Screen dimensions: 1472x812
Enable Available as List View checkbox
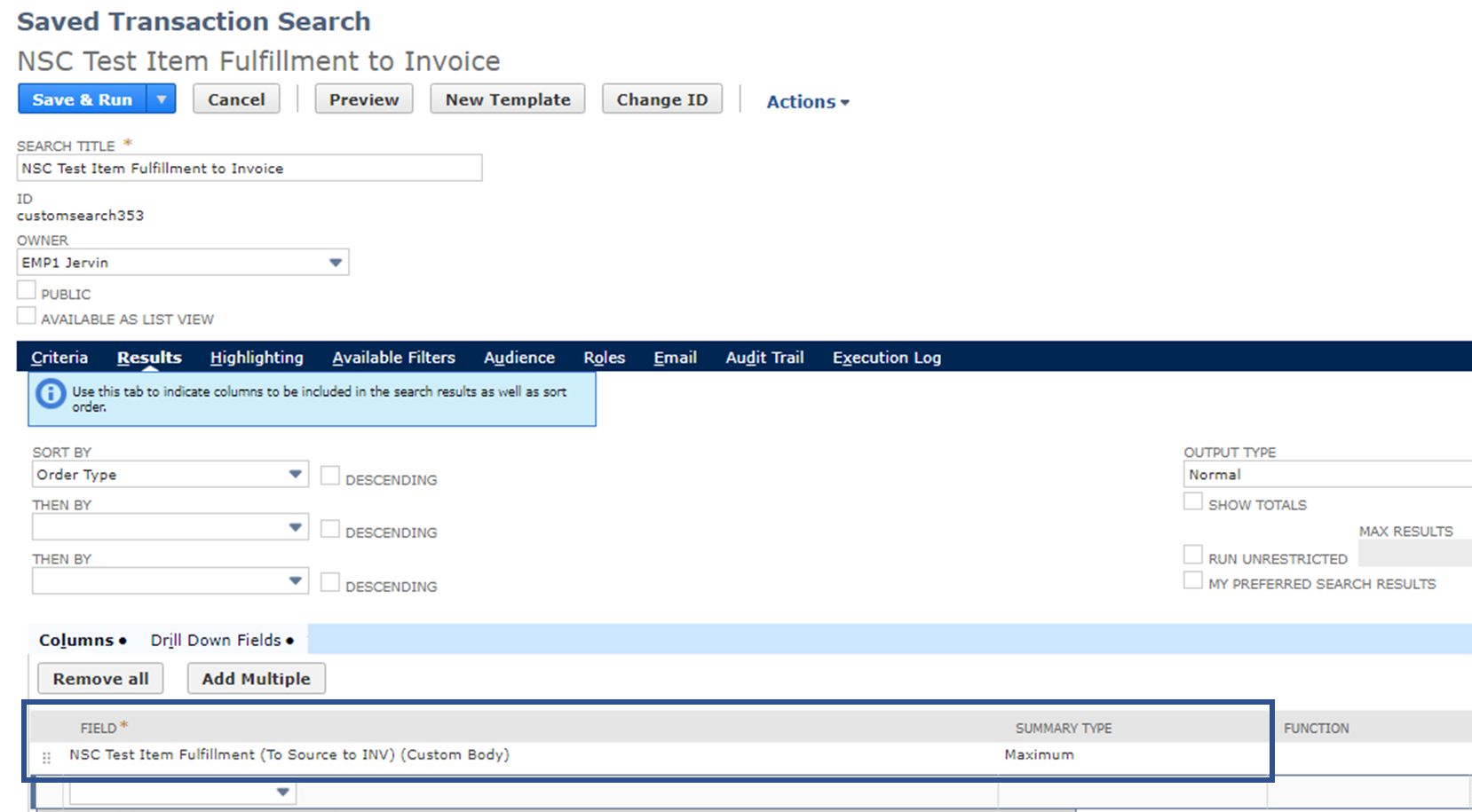coord(27,316)
